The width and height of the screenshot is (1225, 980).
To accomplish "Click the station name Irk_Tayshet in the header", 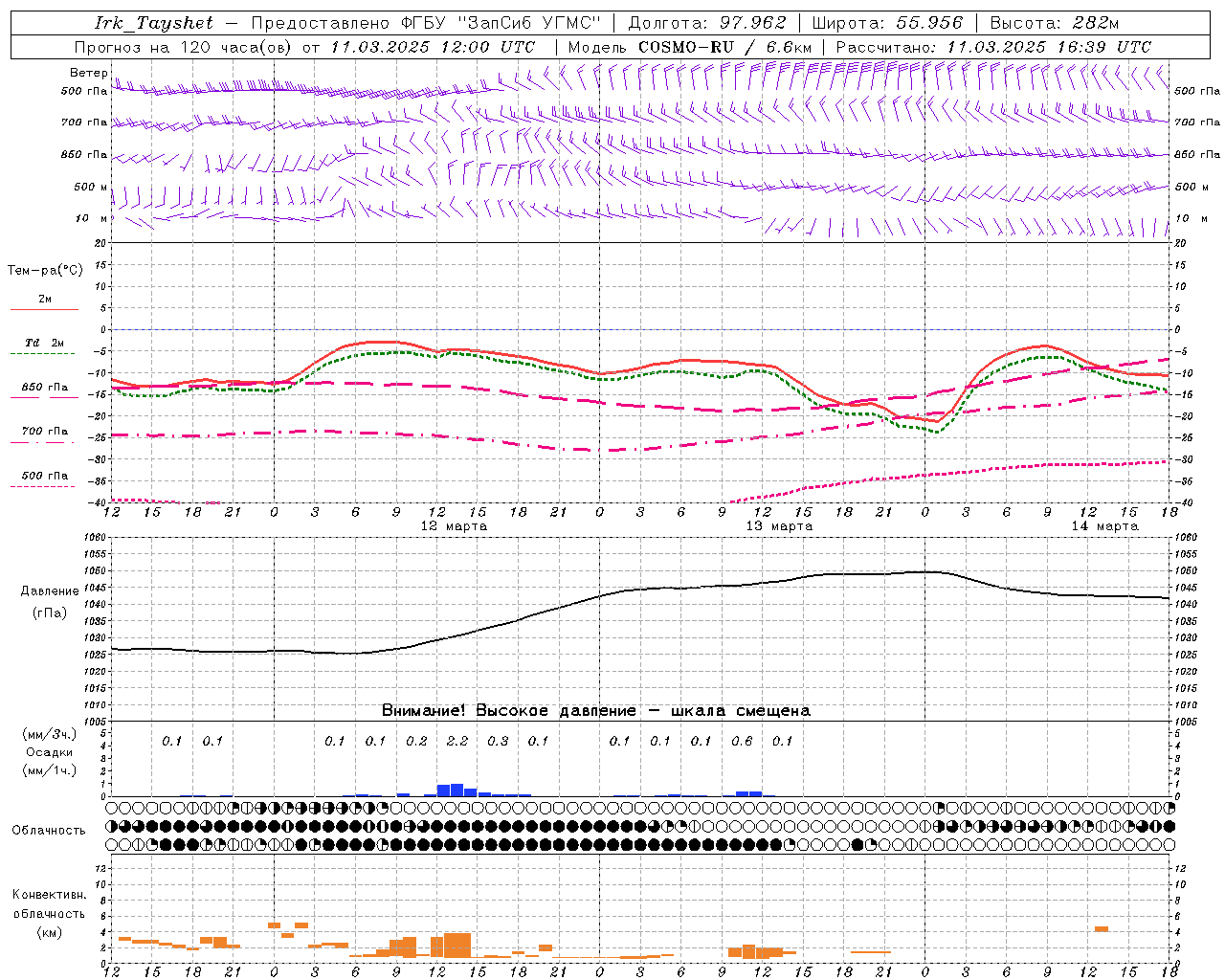I will point(154,23).
